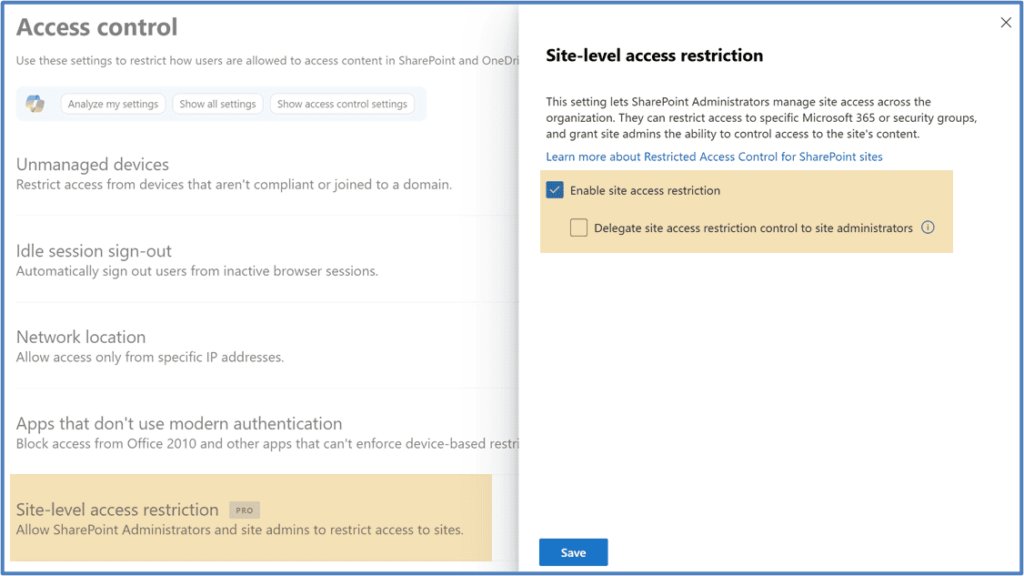
Task: Select Site-level access restriction setting
Action: (x=251, y=518)
